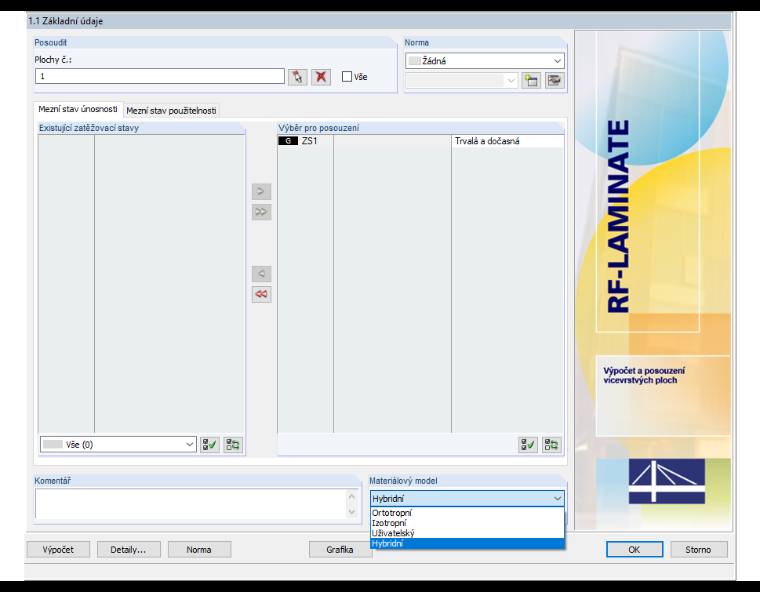Viewport: 760px width, 592px height.
Task: Pick surfaces graphically with the selection cursor icon
Action: coord(298,77)
